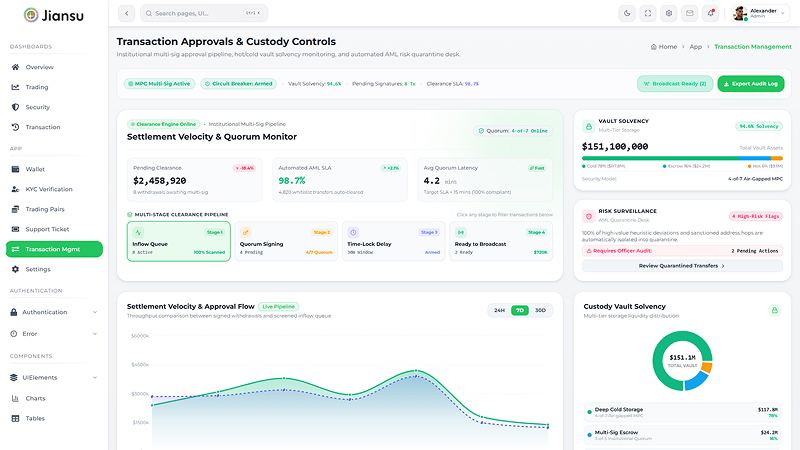800x450 pixels.
Task: Click Ready to Broadcast green icon
Action: 460,232
